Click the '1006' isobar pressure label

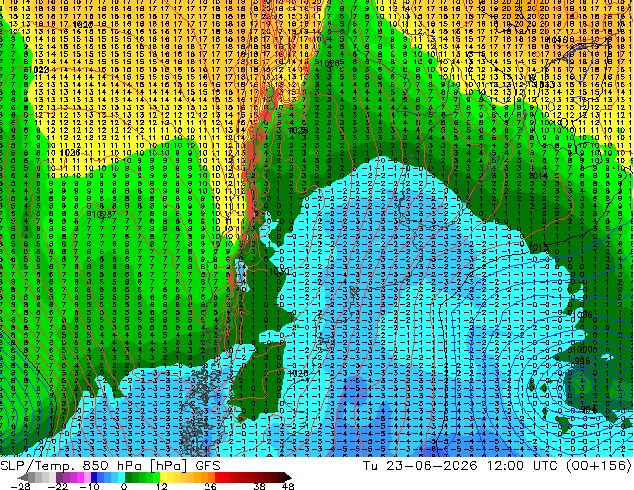(583, 315)
